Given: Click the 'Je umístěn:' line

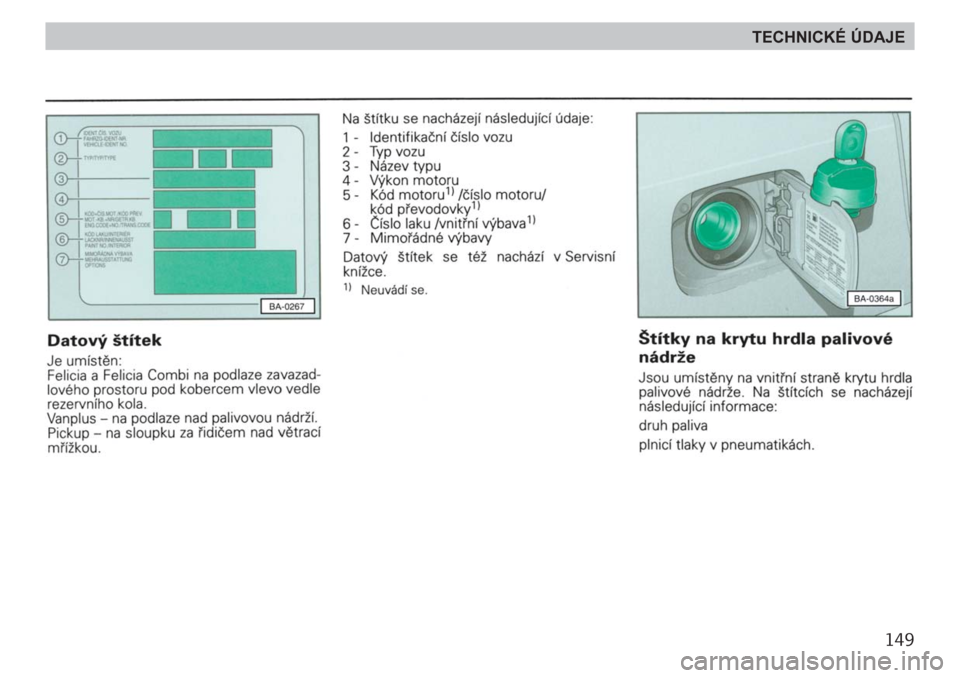Looking at the screenshot, I should [x=84, y=361].
